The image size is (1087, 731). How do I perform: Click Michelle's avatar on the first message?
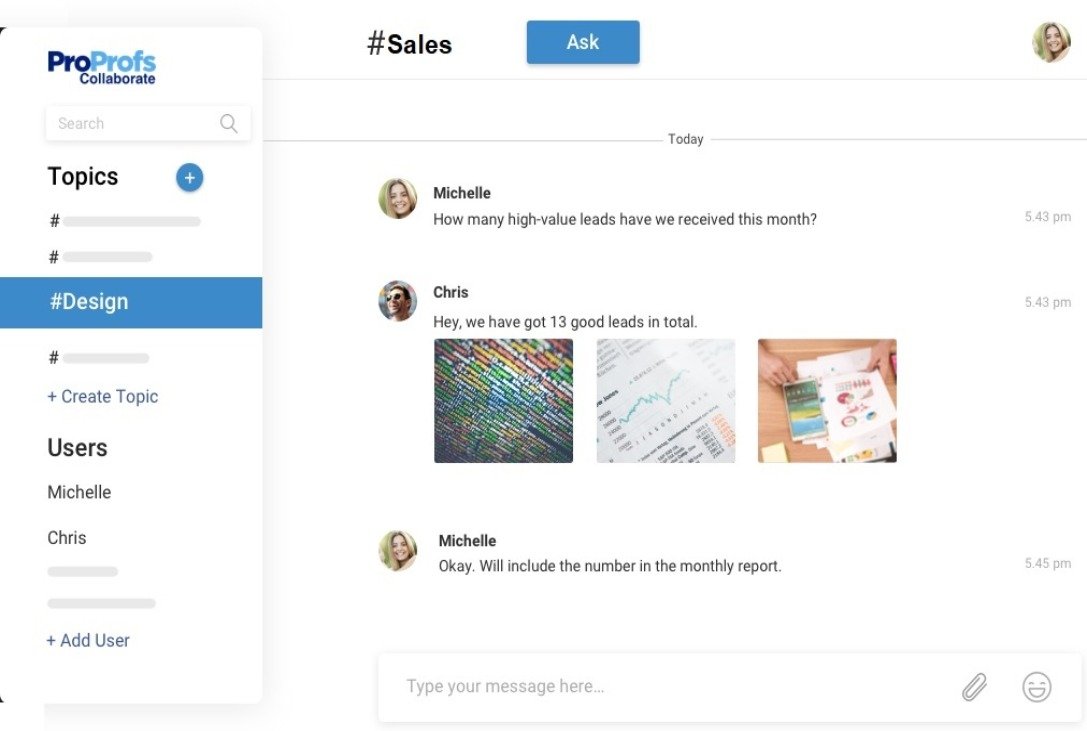click(397, 199)
